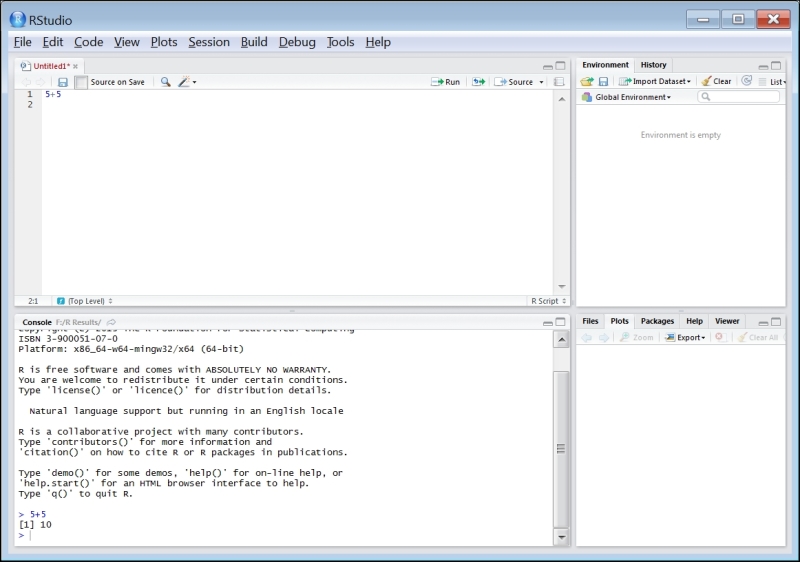This screenshot has height=562, width=800.
Task: Open the Debug menu
Action: pos(297,42)
